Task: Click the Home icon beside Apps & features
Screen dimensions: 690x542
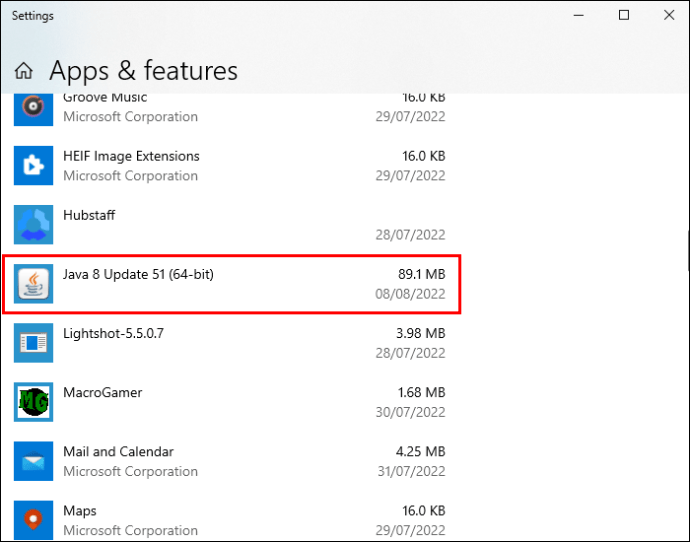Action: tap(24, 71)
